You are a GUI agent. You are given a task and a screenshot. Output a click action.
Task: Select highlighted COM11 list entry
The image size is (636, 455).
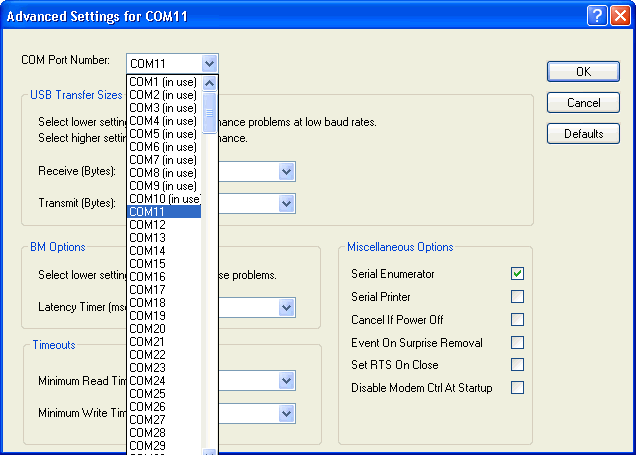coord(164,212)
